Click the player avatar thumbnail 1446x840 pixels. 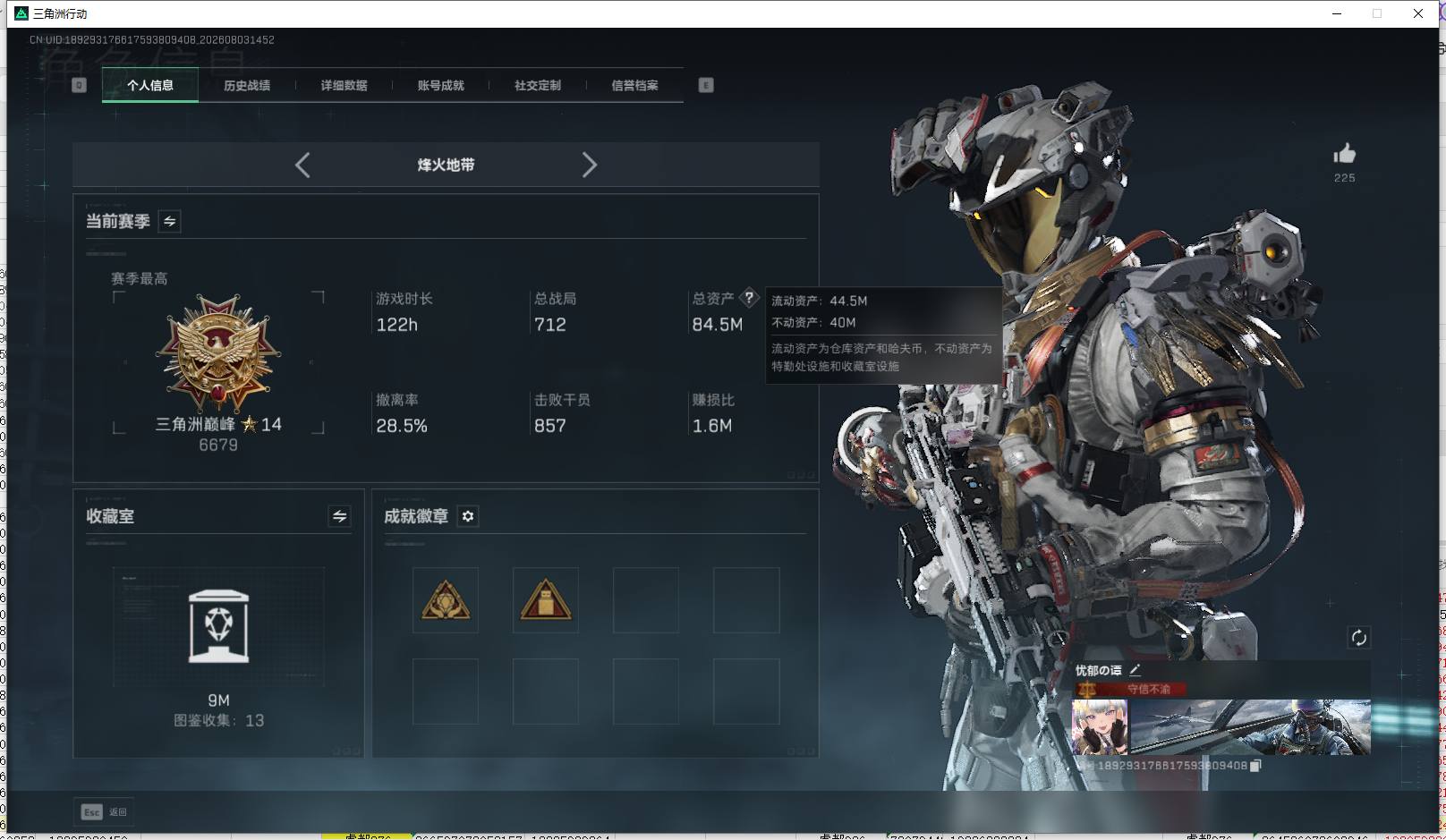pos(1100,727)
